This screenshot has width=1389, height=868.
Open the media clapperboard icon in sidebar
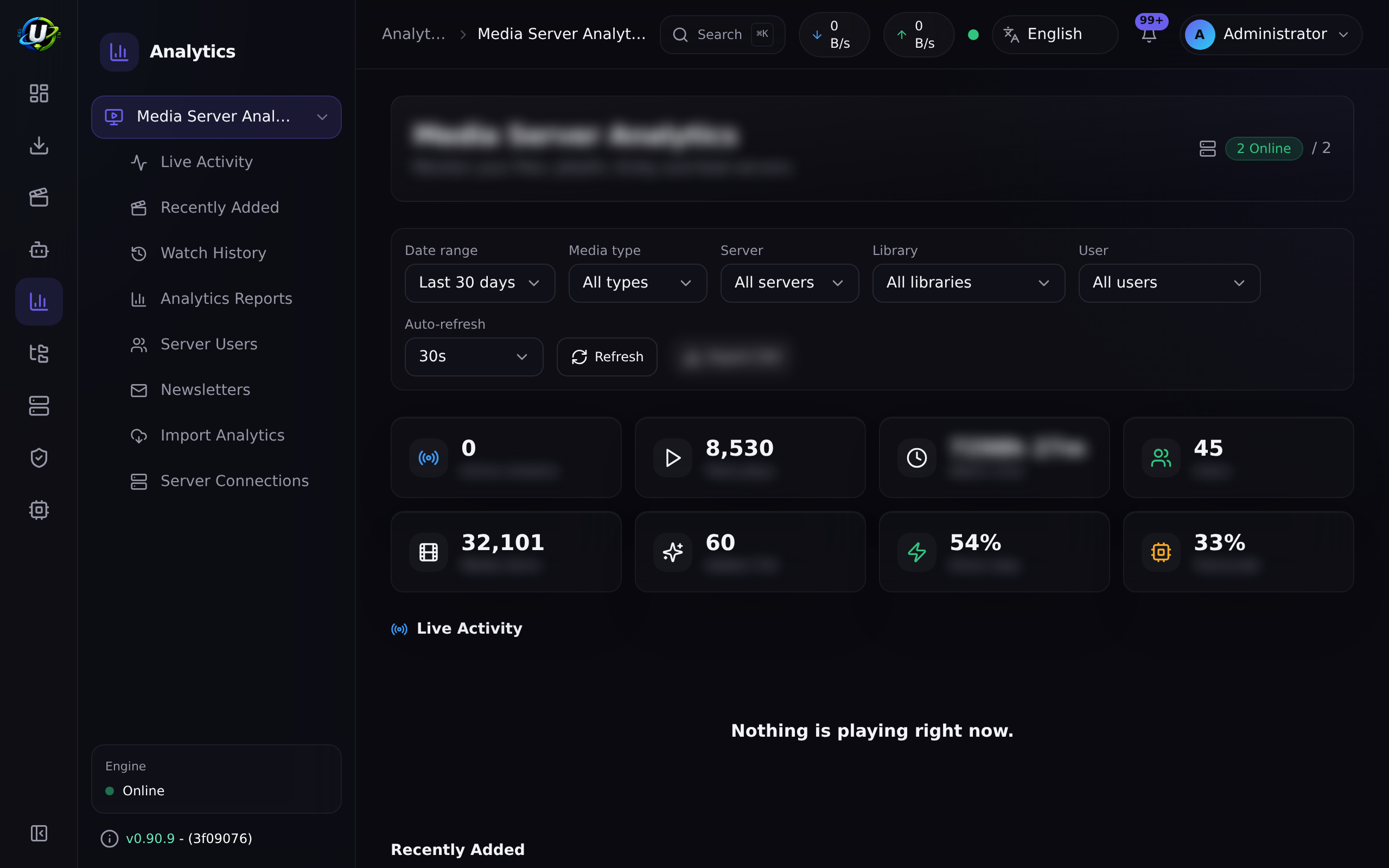[x=39, y=197]
